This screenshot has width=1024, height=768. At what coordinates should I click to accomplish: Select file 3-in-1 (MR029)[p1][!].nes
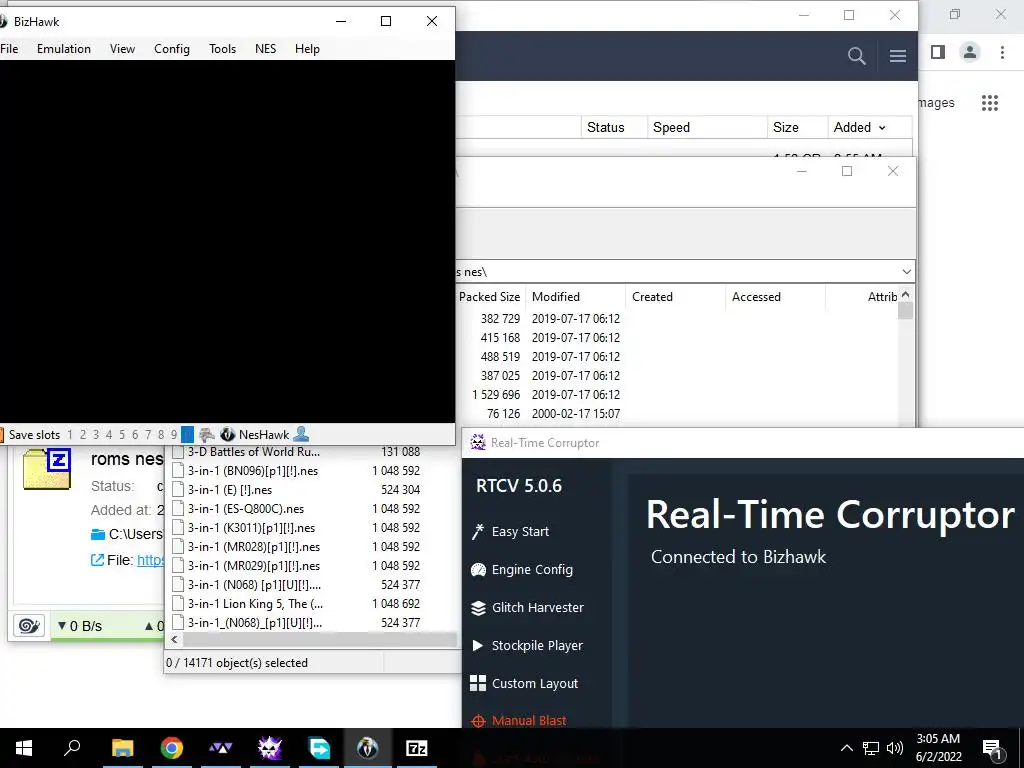[x=253, y=566]
